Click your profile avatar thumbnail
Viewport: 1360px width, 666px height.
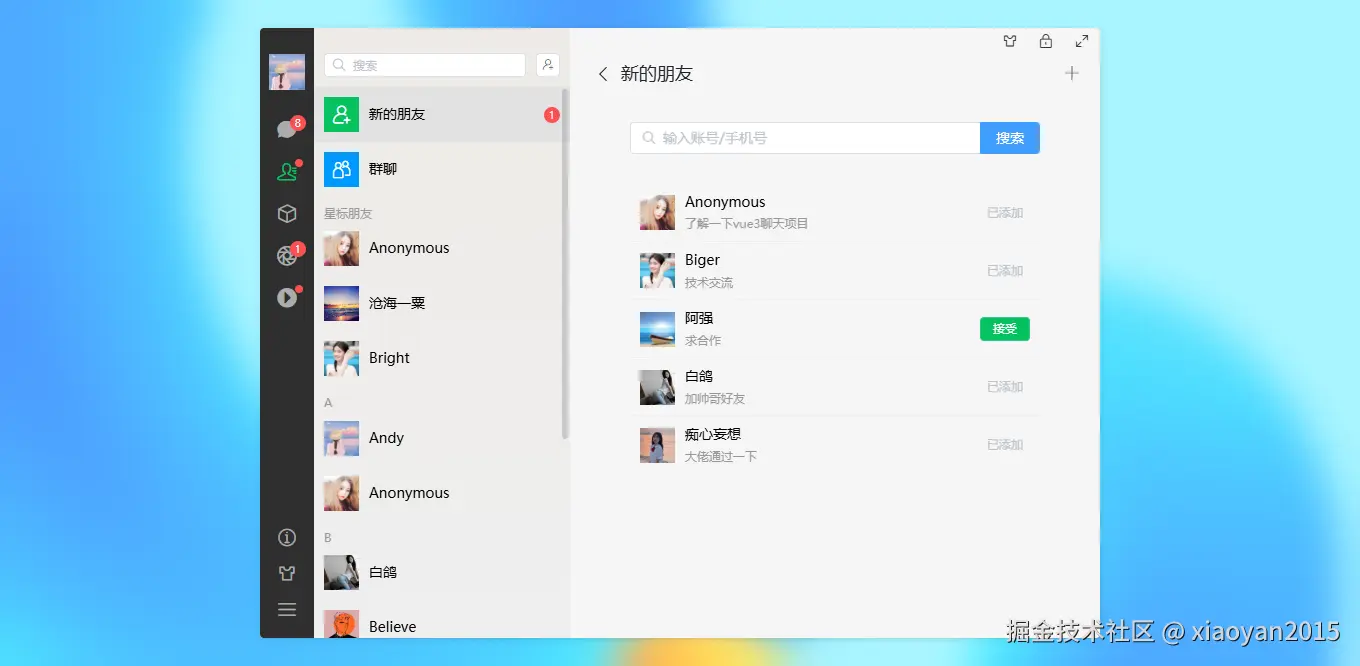click(287, 71)
